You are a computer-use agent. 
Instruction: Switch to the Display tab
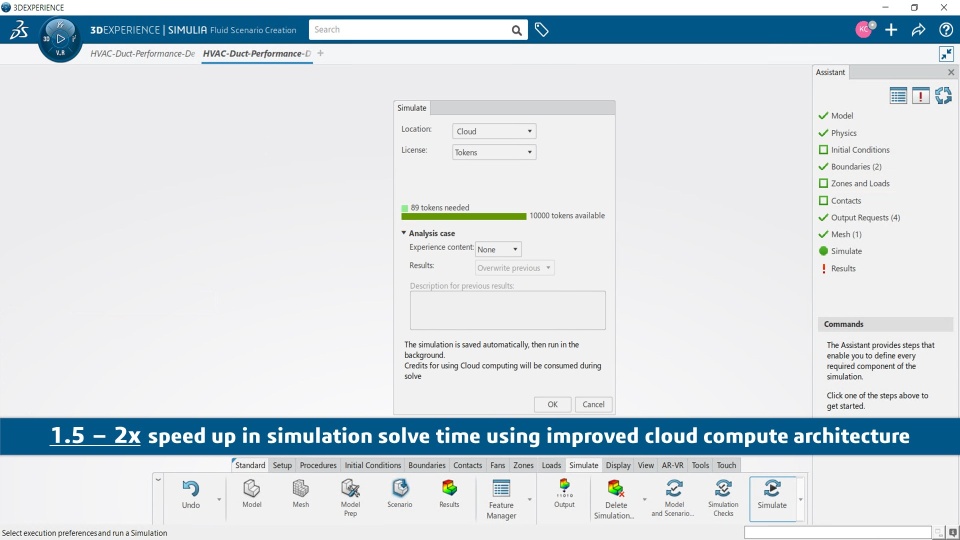click(x=618, y=465)
